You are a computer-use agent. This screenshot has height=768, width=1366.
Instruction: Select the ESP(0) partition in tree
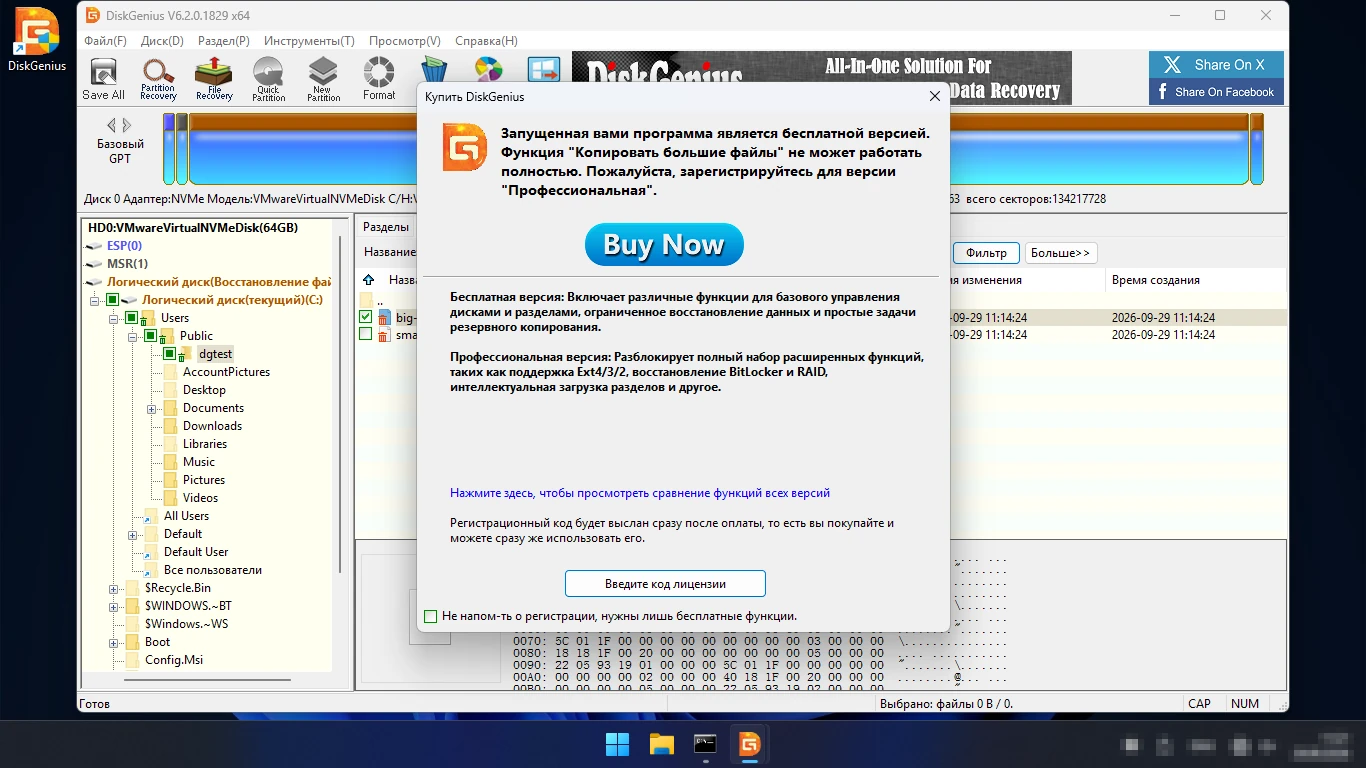[x=124, y=246]
